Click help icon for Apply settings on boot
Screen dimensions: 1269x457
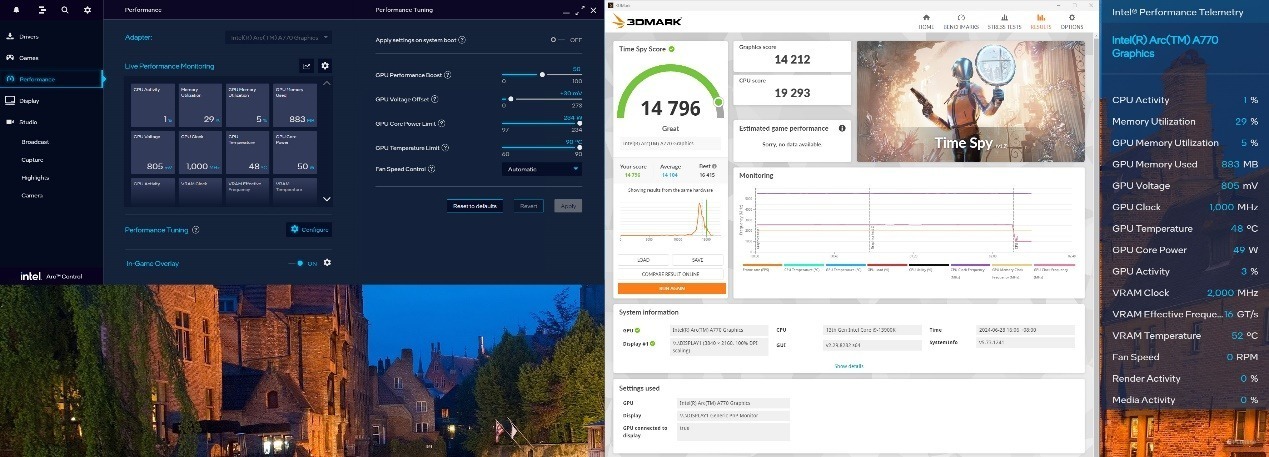[x=462, y=40]
